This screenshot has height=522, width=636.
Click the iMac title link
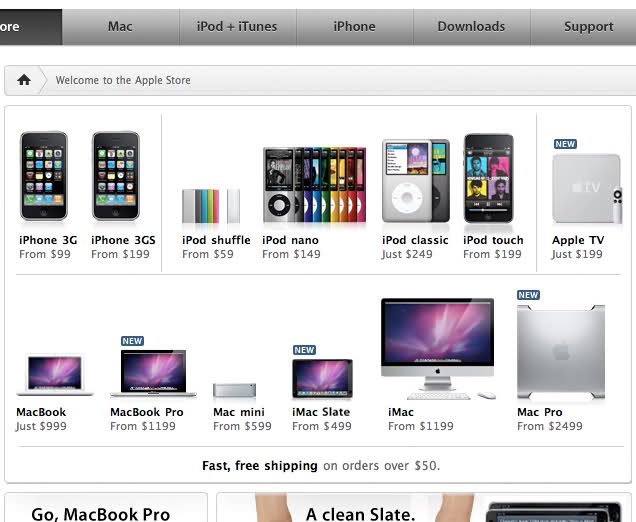pyautogui.click(x=401, y=412)
